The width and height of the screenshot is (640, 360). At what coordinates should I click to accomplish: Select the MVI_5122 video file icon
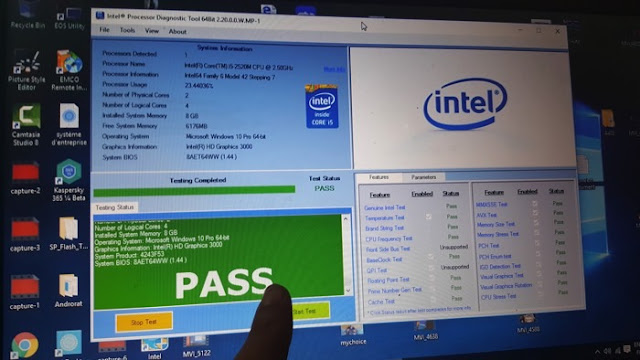196,347
